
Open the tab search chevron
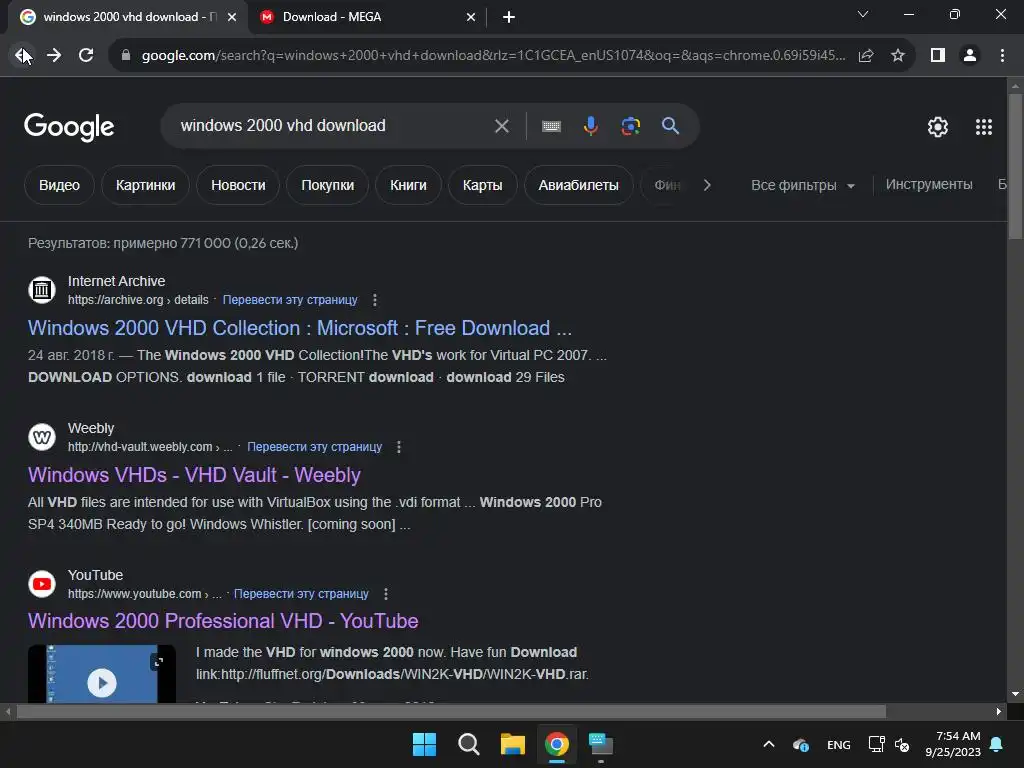click(863, 14)
